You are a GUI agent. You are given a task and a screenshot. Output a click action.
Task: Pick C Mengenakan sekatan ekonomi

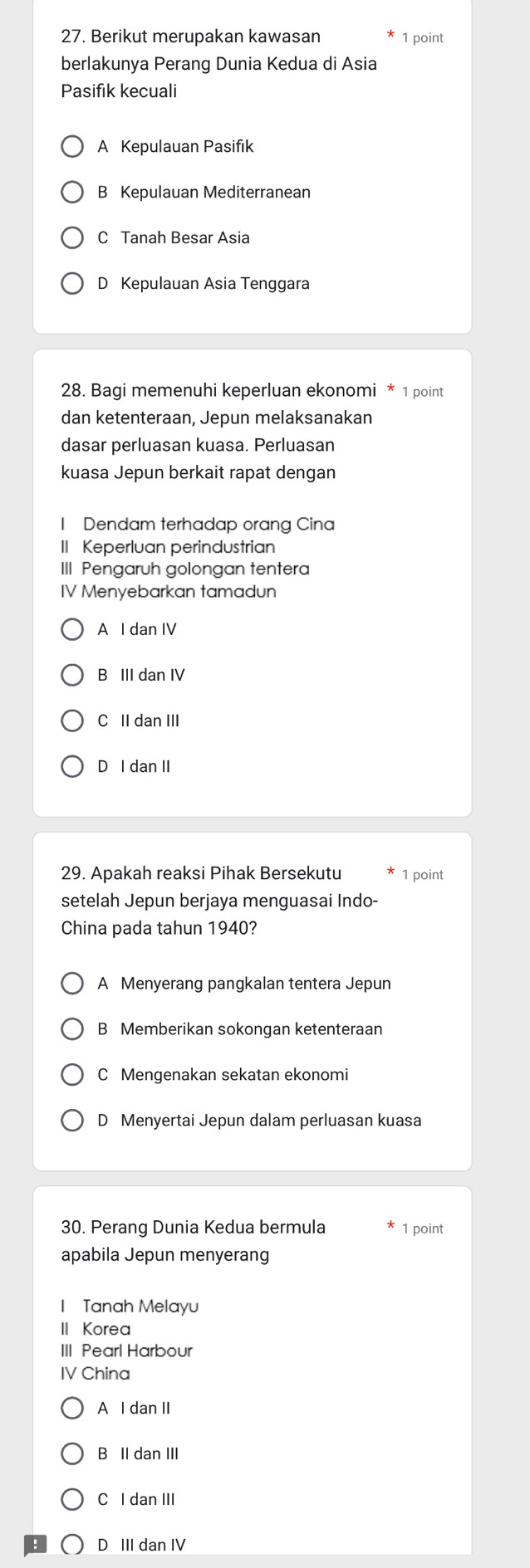pos(73,1075)
